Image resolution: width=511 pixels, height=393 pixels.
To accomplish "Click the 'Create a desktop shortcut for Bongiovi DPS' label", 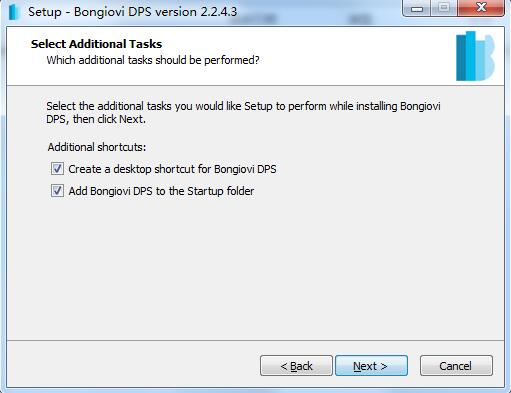I will point(172,169).
